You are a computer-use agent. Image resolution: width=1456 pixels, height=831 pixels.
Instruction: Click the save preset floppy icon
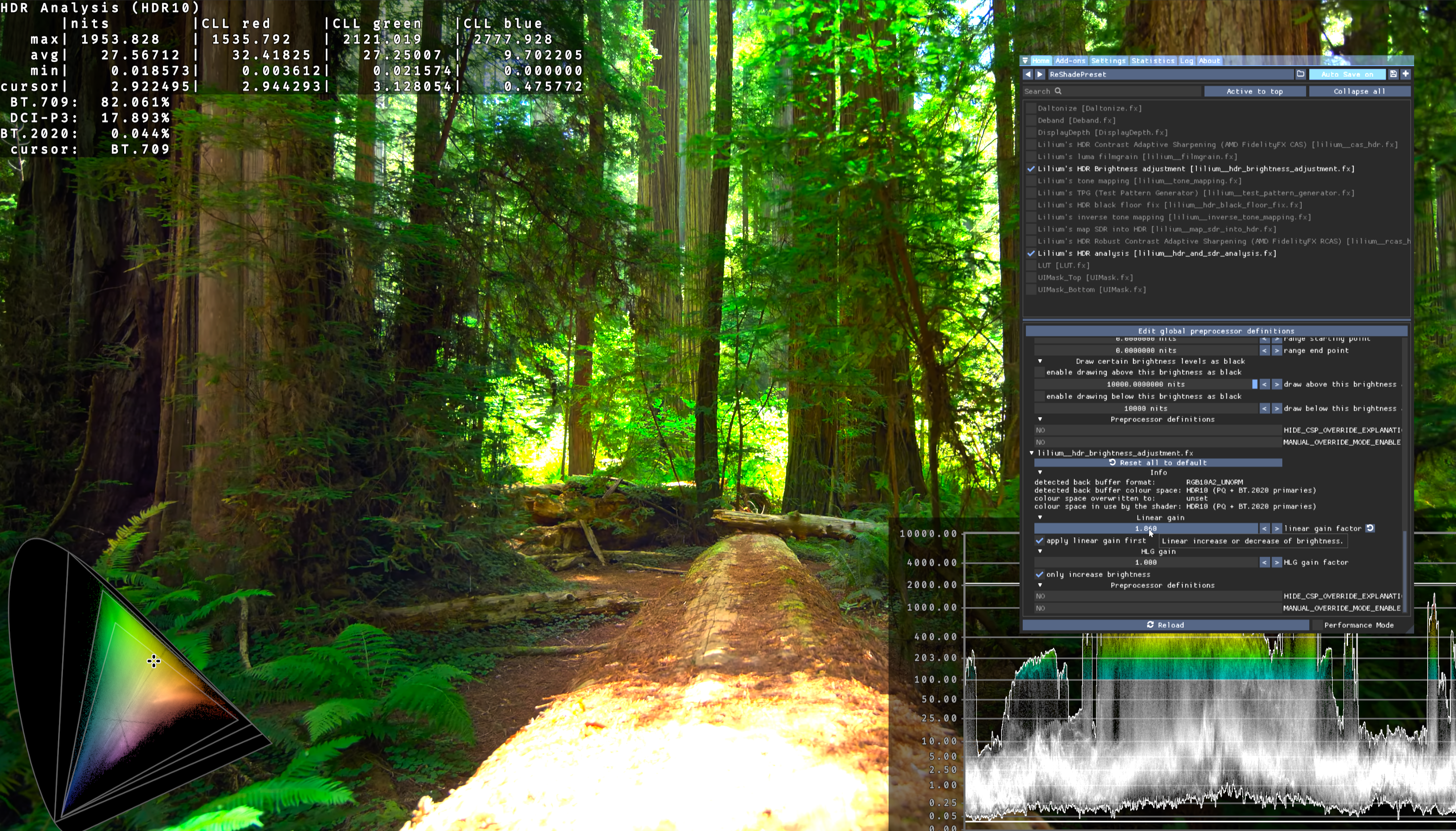1393,74
